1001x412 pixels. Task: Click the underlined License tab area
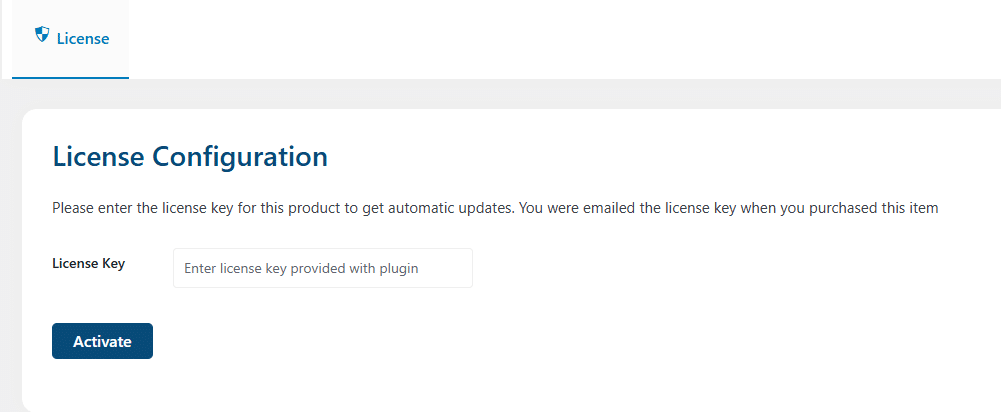click(70, 39)
